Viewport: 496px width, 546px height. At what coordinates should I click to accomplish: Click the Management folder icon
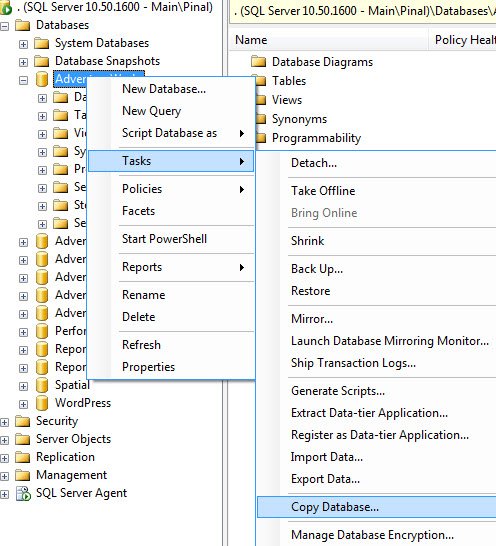23,475
